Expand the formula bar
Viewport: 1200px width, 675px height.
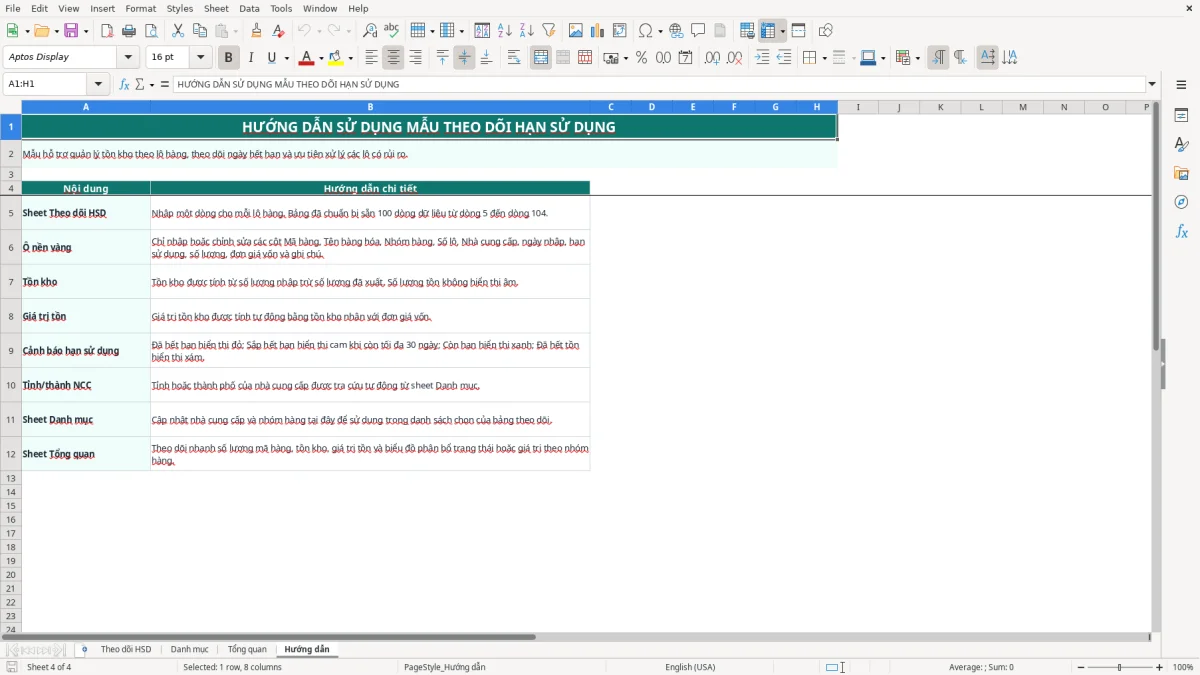point(1152,85)
